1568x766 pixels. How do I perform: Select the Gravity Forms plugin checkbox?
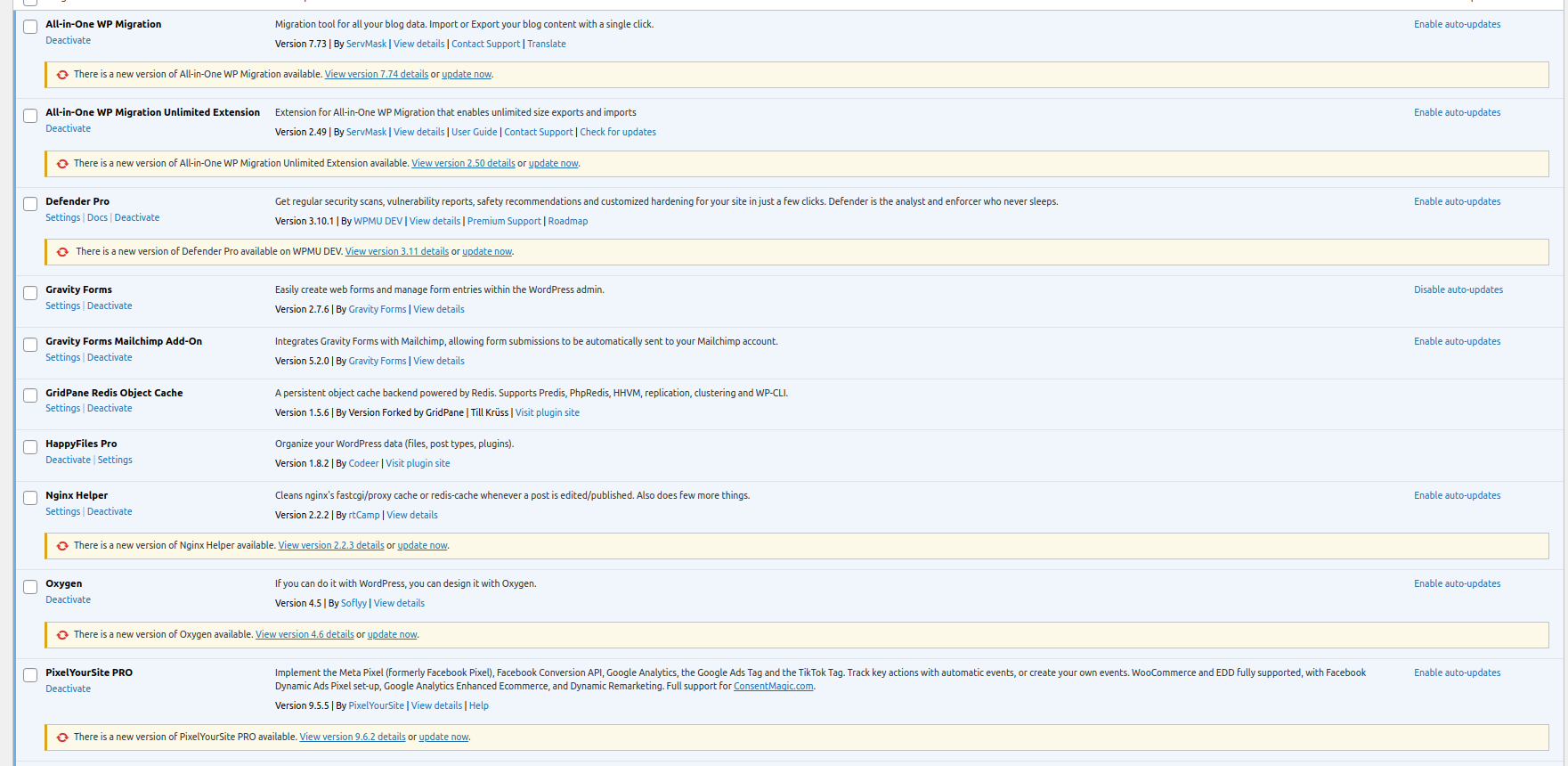point(30,293)
